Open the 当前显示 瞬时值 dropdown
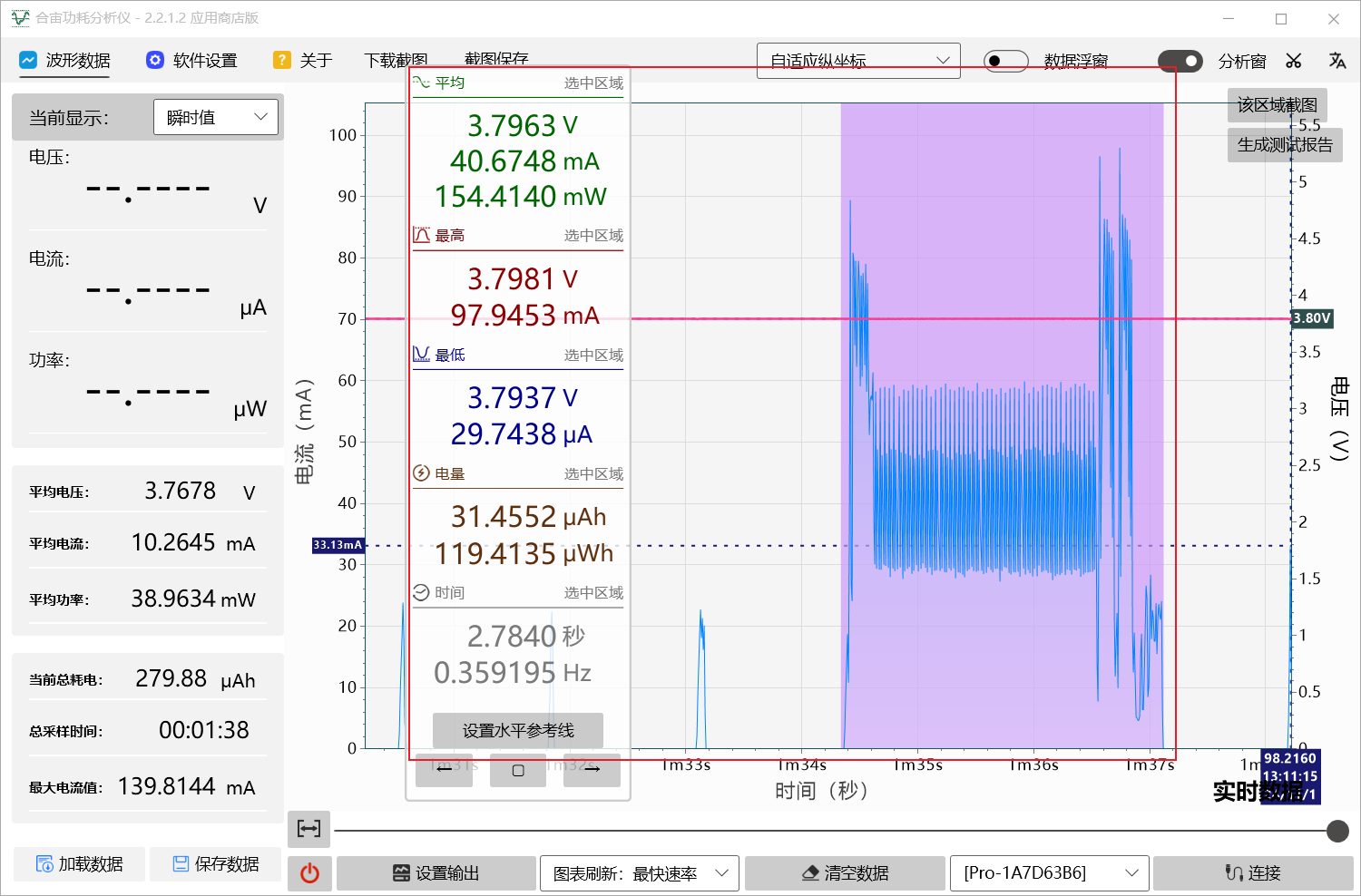Viewport: 1361px width, 896px height. (x=216, y=117)
